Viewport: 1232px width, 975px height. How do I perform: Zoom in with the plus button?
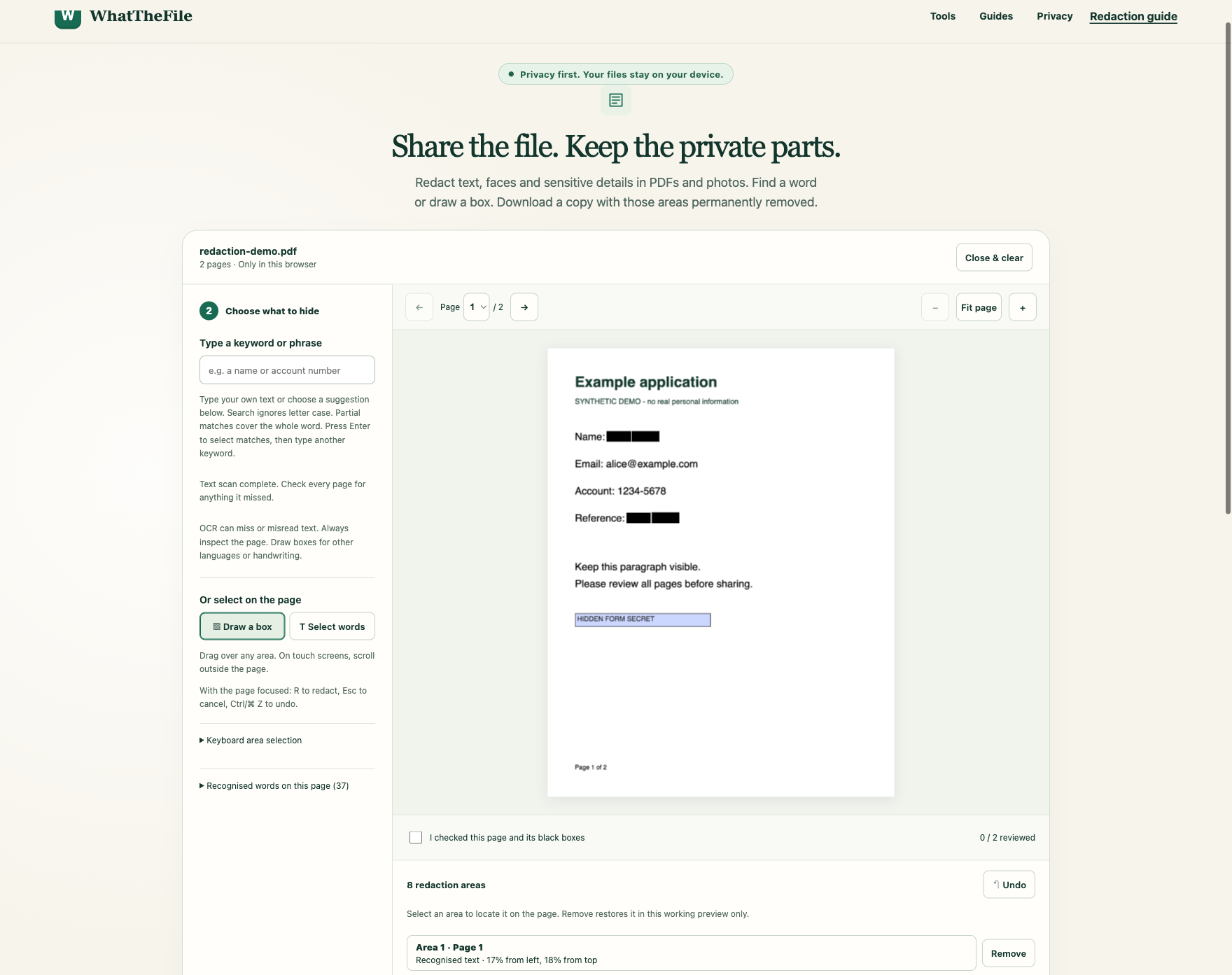1023,307
